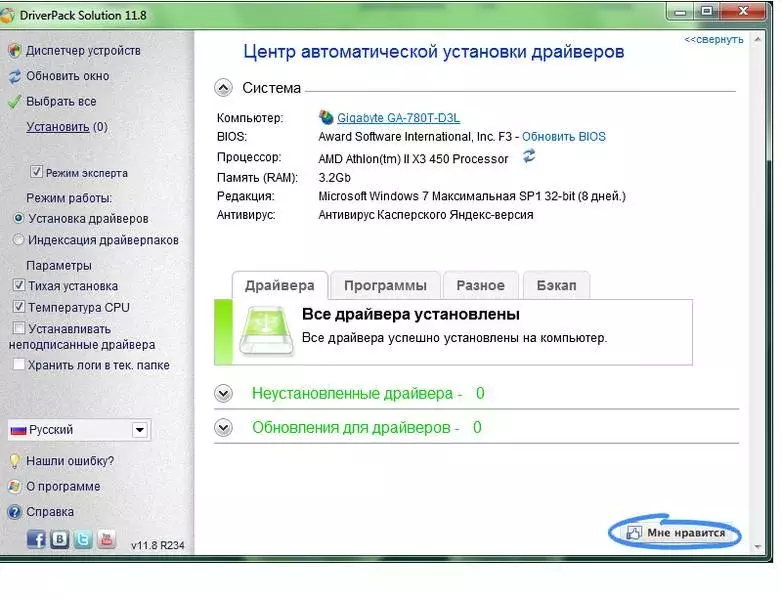Click the scrollbar down arrow
This screenshot has width=782, height=600.
point(758,547)
